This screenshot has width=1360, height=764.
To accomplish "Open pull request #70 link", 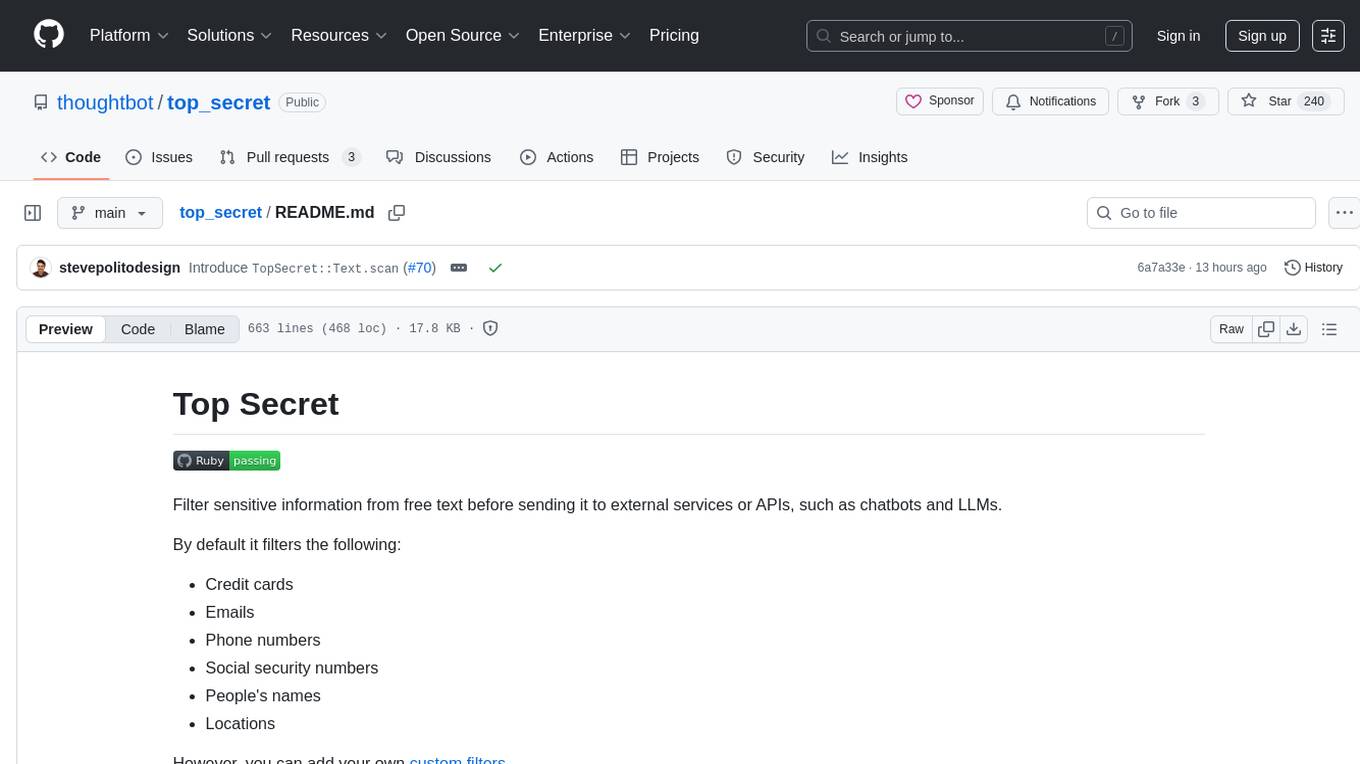I will tap(419, 268).
